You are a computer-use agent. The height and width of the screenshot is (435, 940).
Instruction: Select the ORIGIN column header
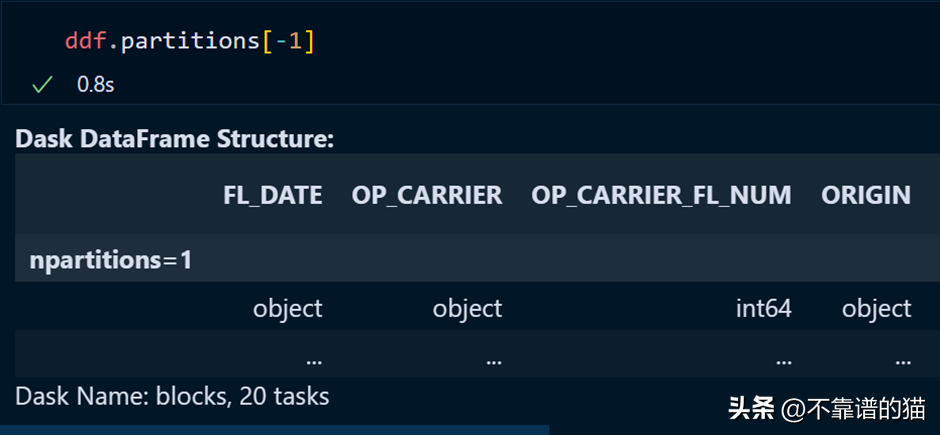coord(866,195)
